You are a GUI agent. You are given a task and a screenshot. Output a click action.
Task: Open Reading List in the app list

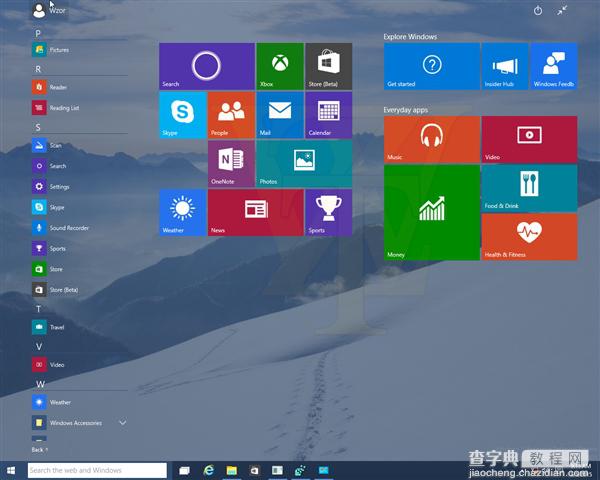tap(56, 108)
